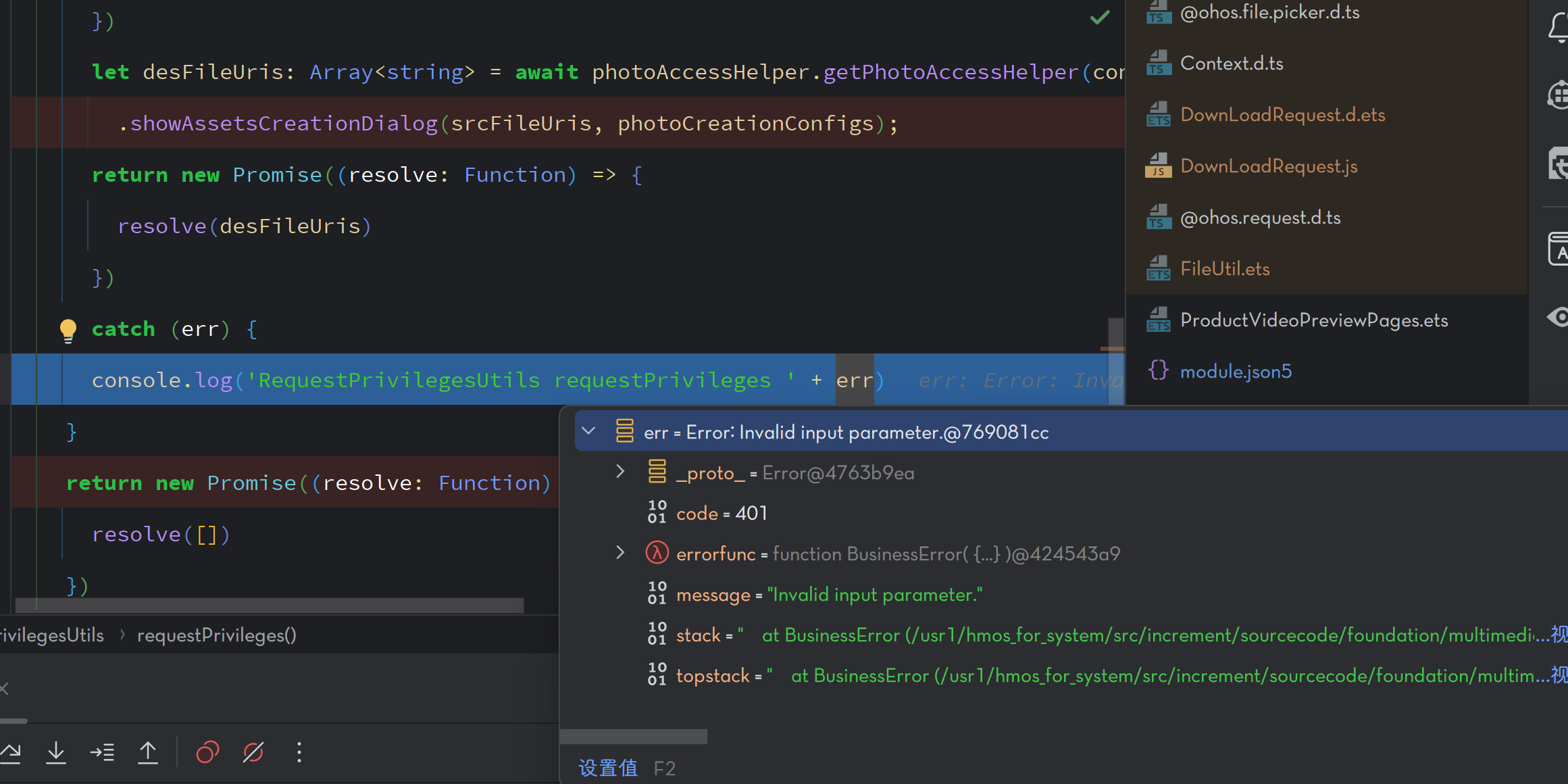1568x784 pixels.
Task: Click the editor horizontal scrollbar
Action: (269, 605)
